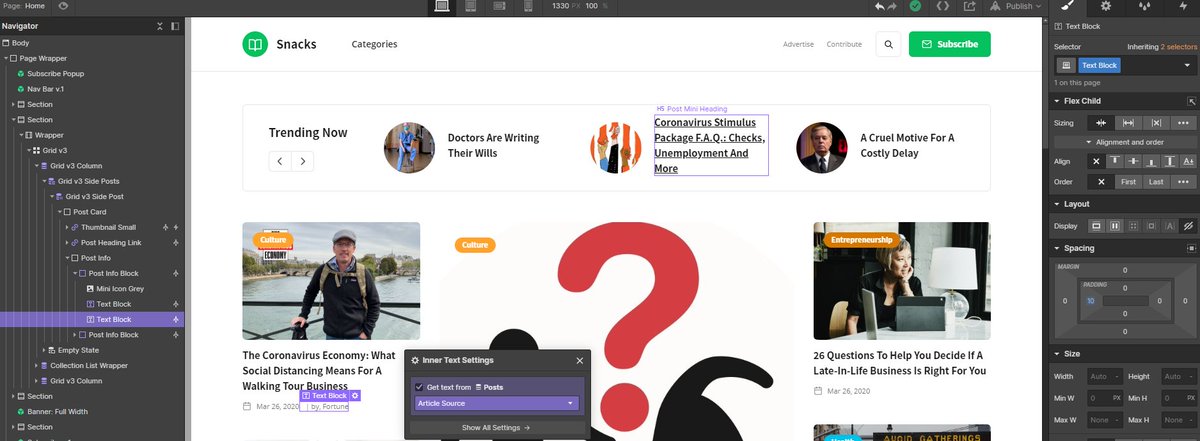This screenshot has height=441, width=1200.
Task: Set display to block
Action: pos(1095,225)
